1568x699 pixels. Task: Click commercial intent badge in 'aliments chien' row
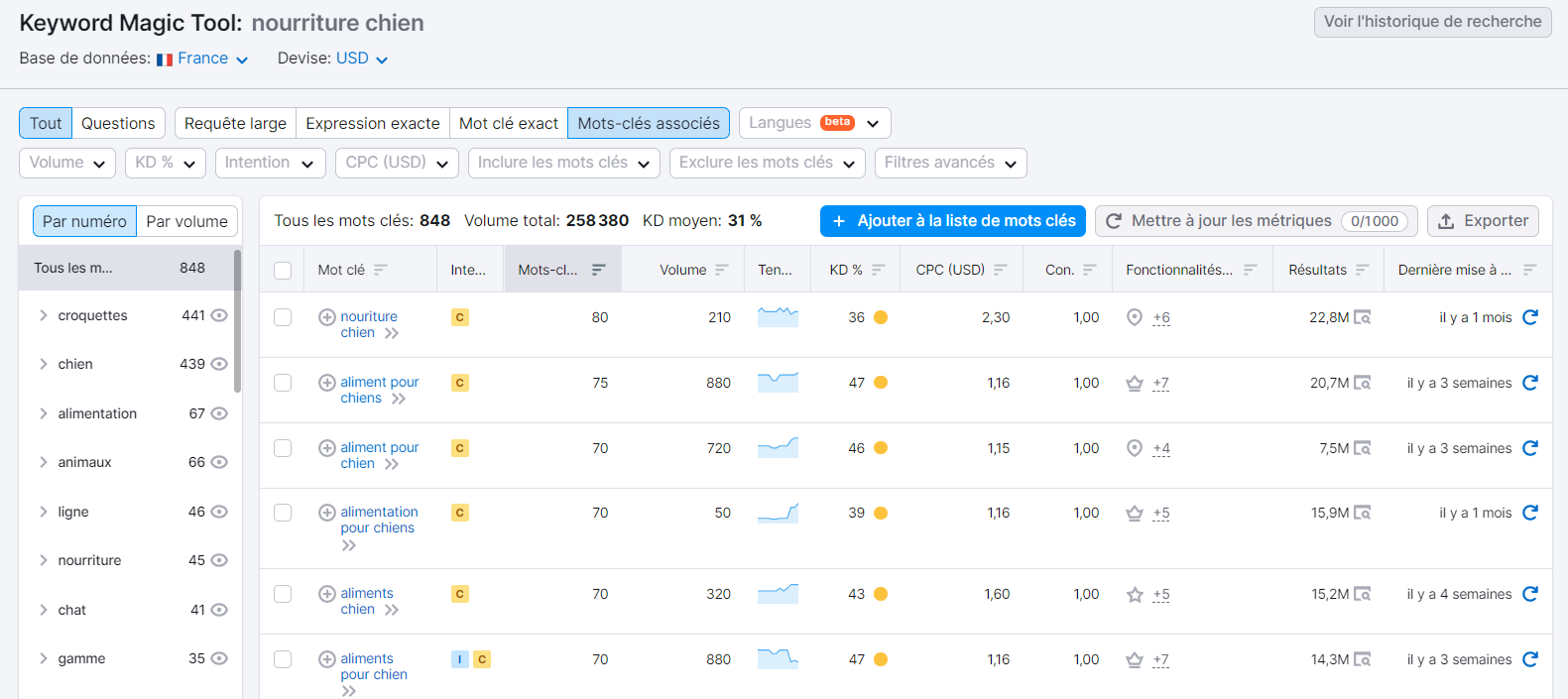460,594
